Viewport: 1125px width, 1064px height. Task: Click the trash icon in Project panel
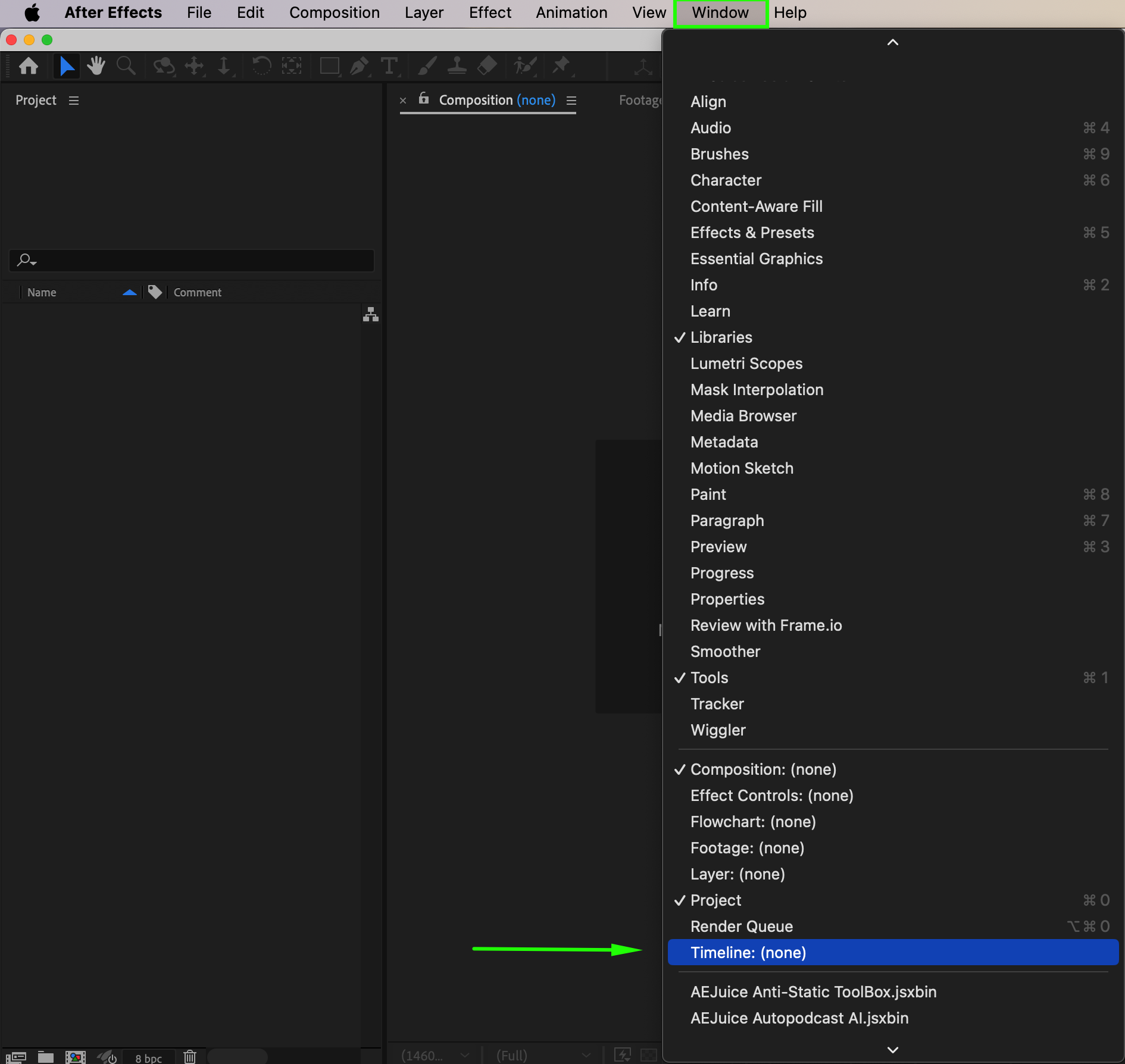click(190, 1056)
